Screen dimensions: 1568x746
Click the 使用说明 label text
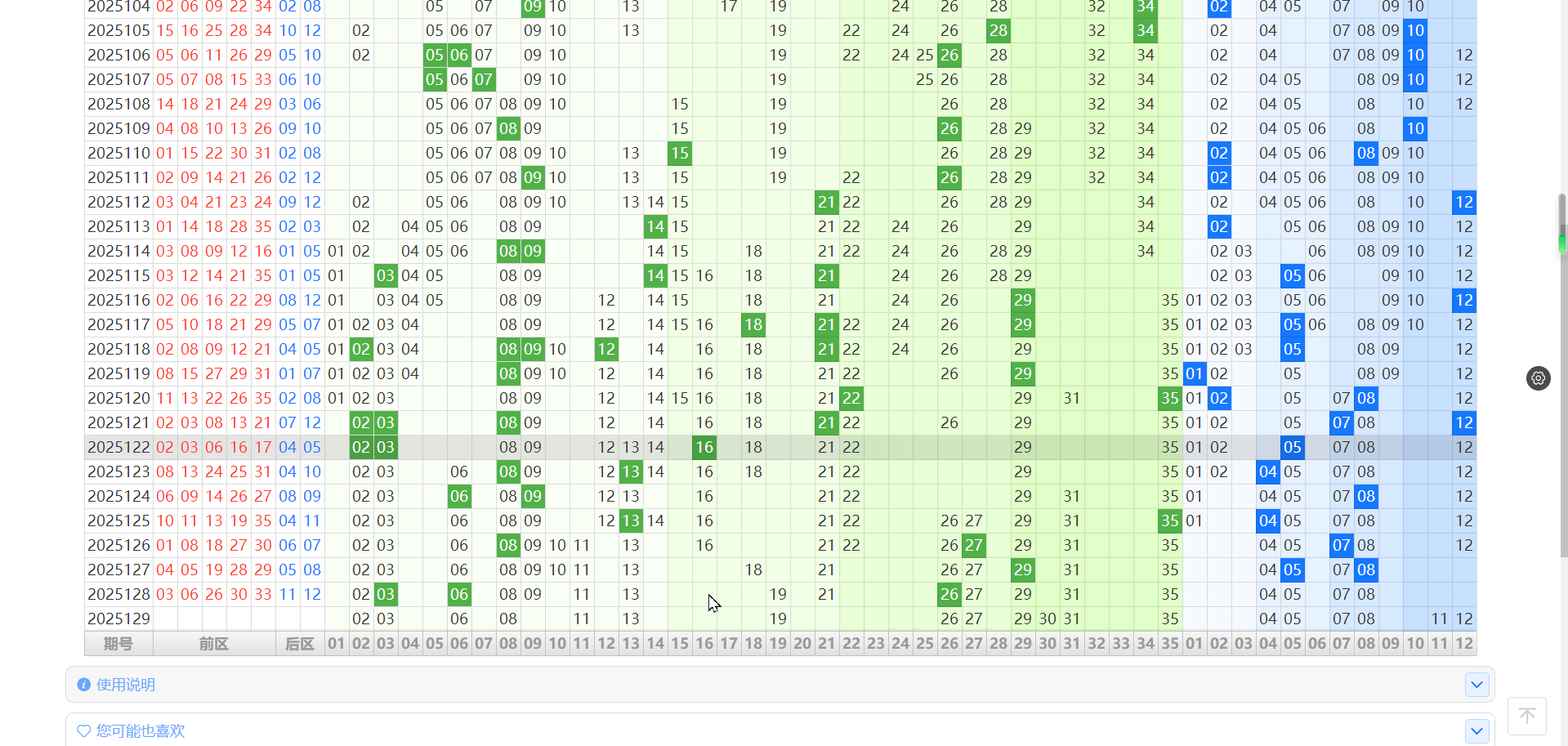point(126,685)
